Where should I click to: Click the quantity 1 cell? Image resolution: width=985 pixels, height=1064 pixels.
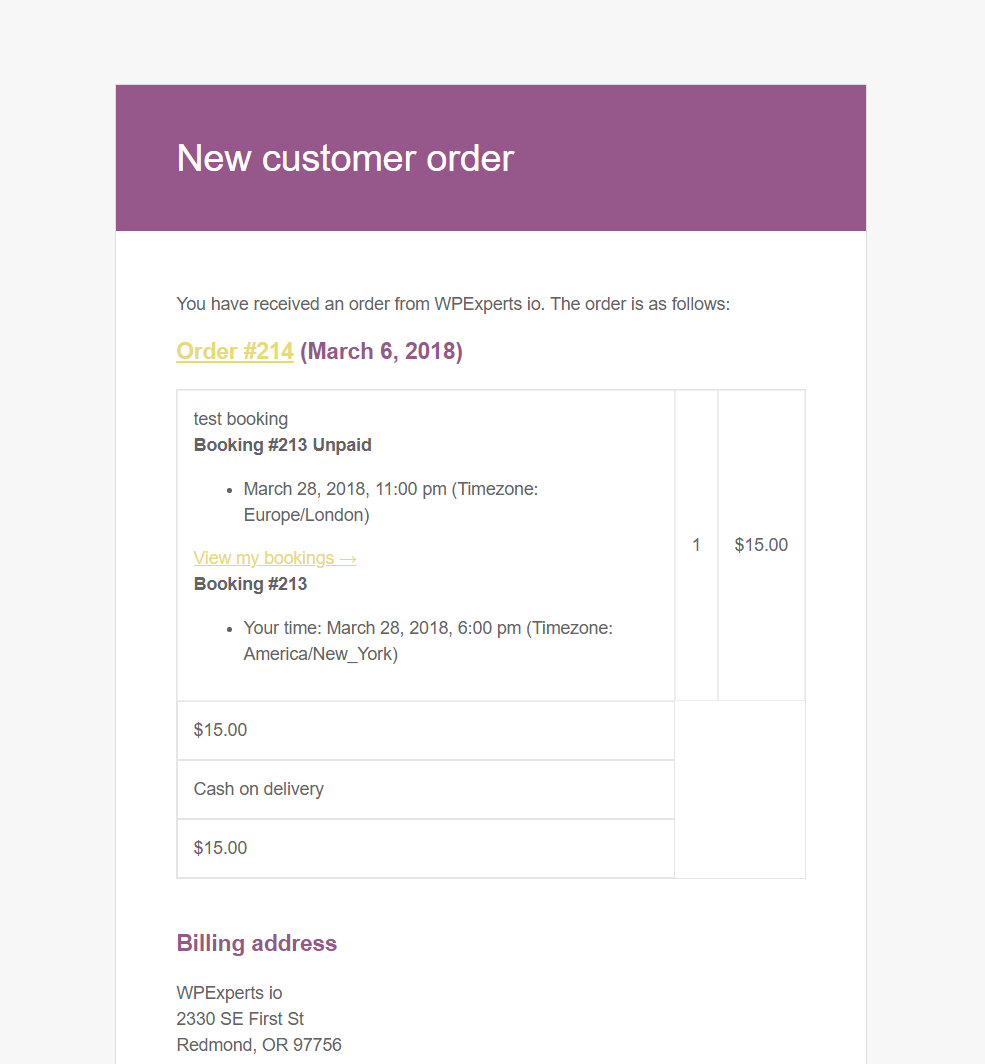[x=696, y=545]
